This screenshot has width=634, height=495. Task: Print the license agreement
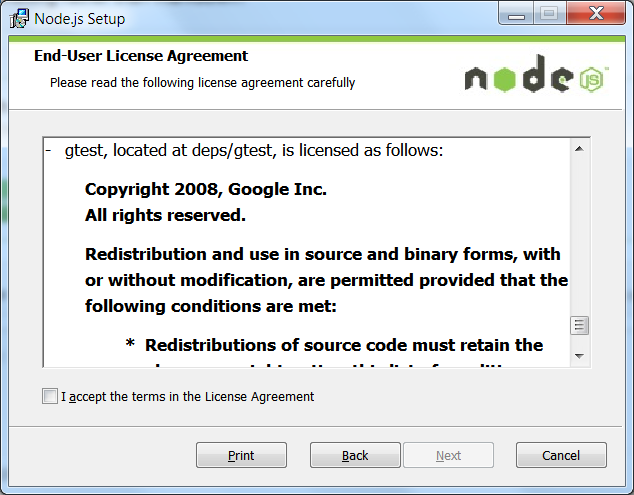click(x=241, y=455)
